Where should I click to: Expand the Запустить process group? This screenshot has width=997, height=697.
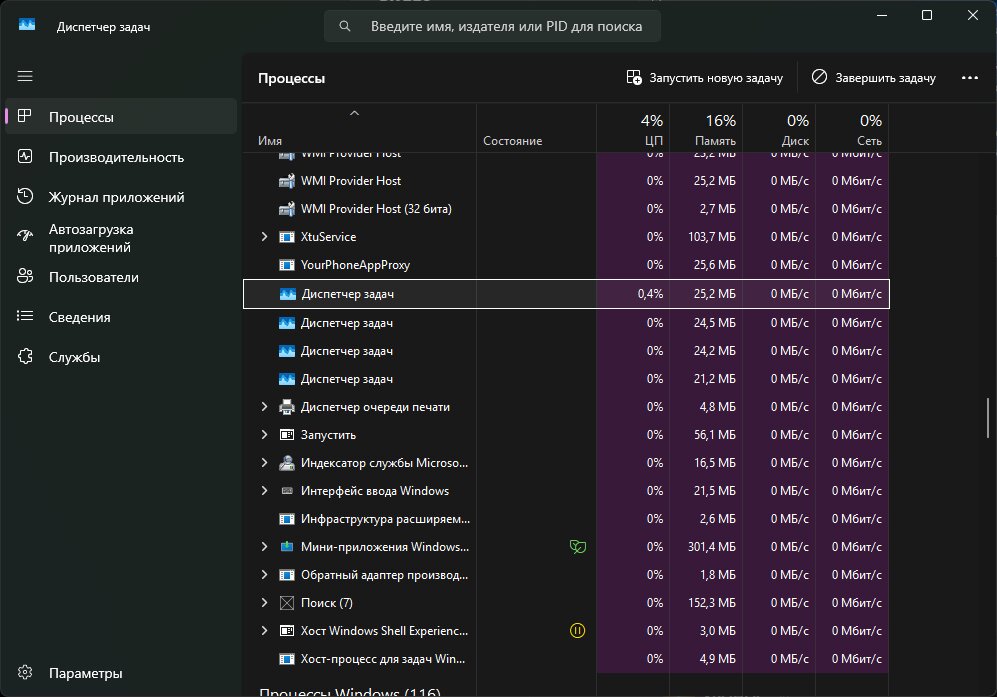264,435
